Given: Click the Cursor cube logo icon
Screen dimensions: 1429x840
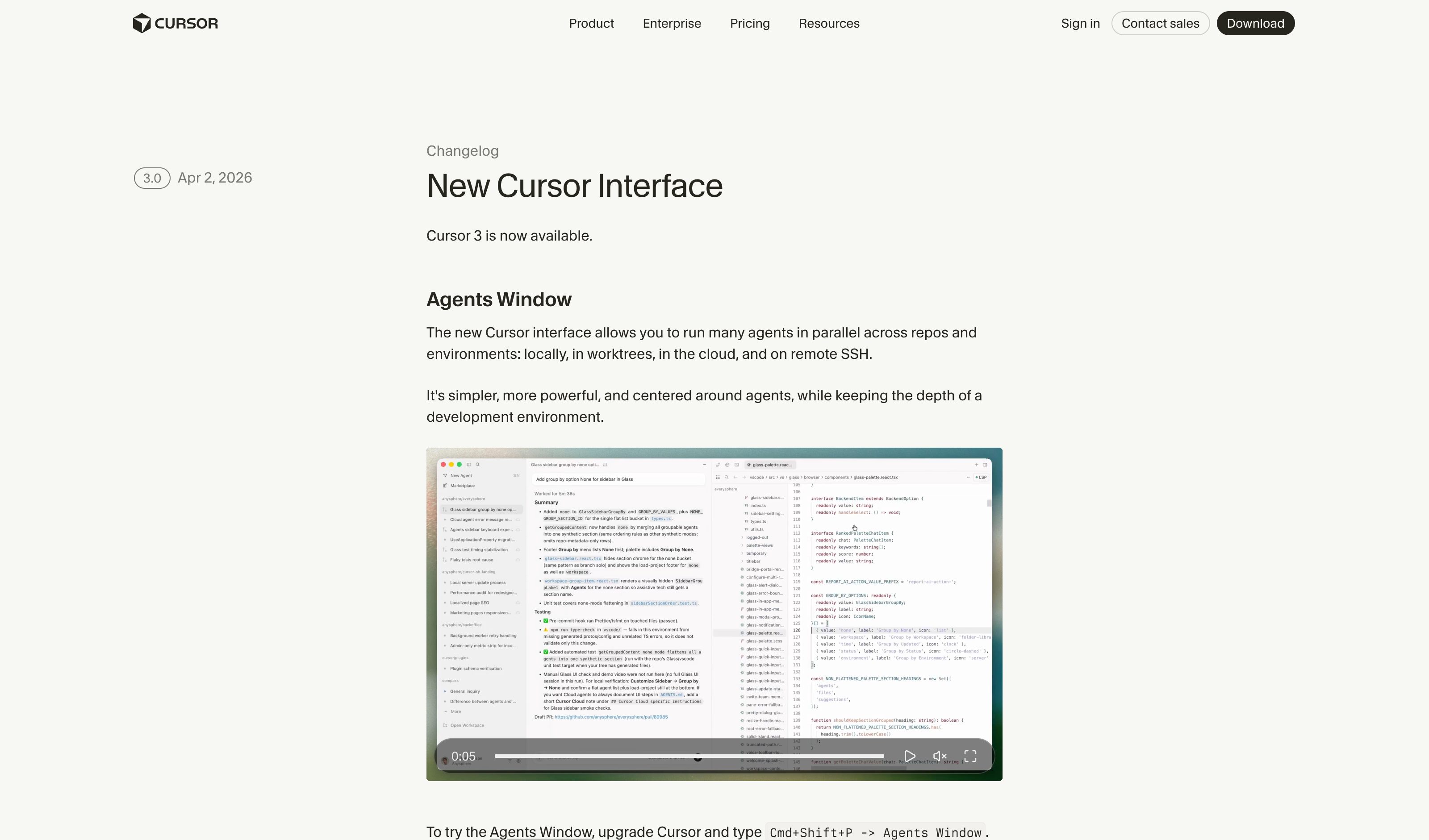Looking at the screenshot, I should (142, 23).
